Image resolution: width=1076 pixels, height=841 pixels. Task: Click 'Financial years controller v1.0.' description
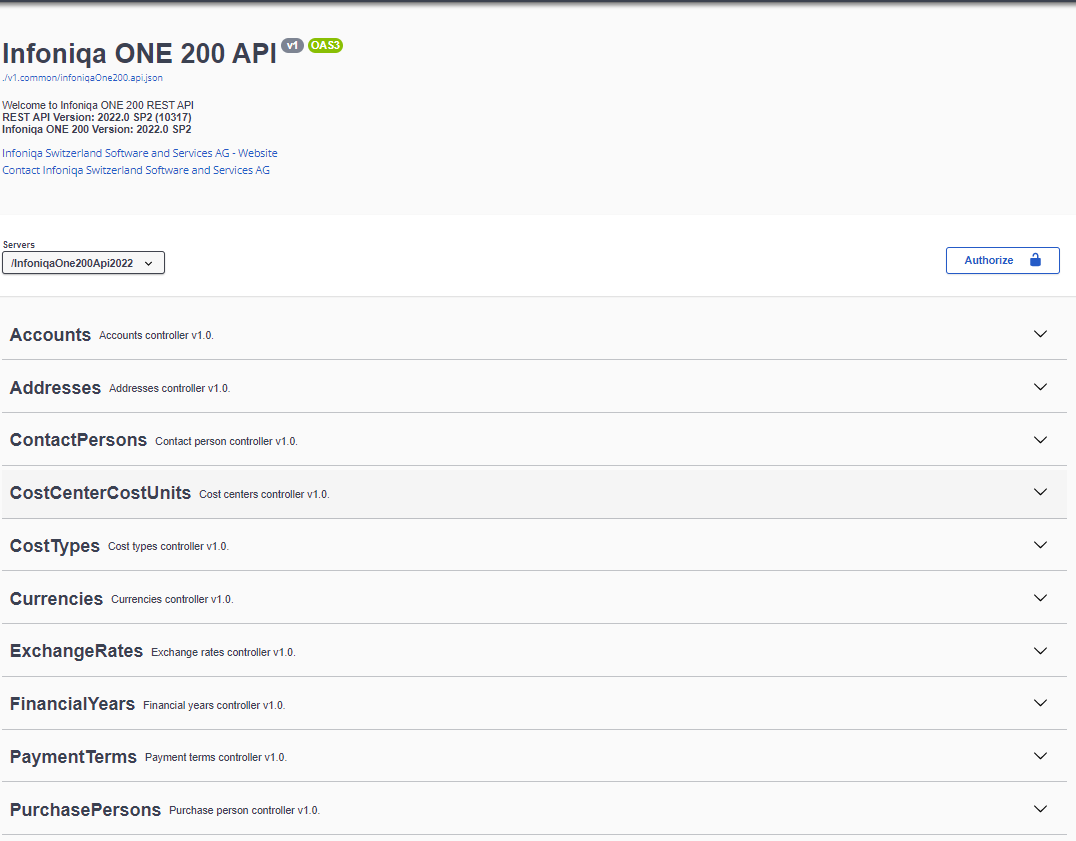pyautogui.click(x=214, y=705)
